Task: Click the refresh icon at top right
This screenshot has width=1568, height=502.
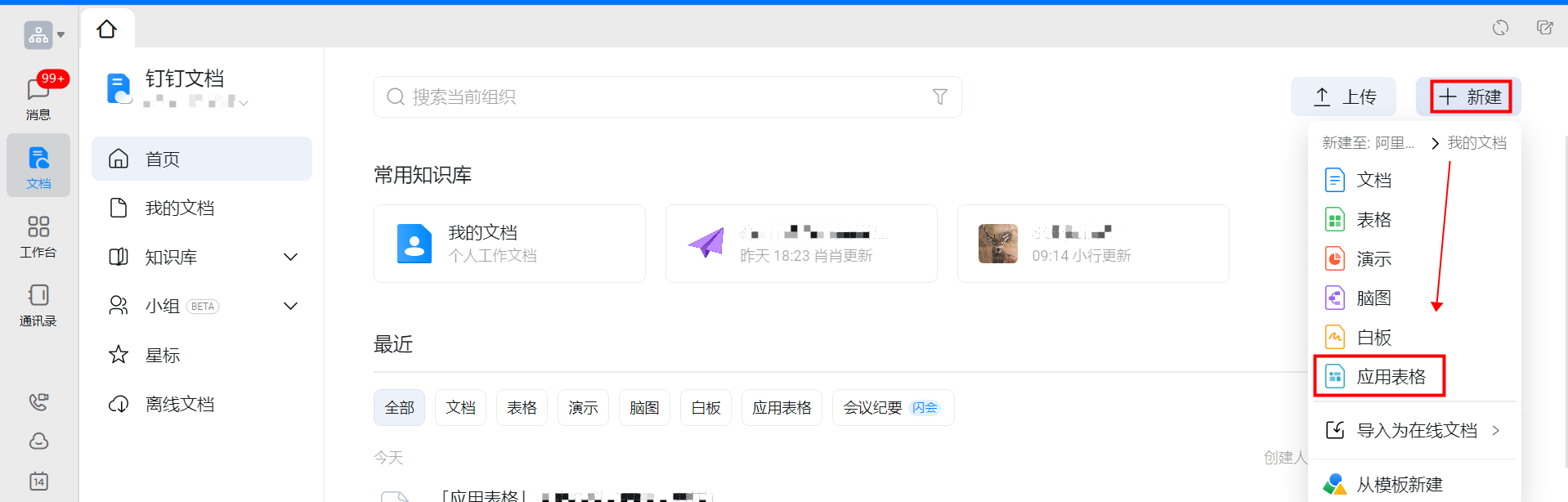Action: point(1500,28)
